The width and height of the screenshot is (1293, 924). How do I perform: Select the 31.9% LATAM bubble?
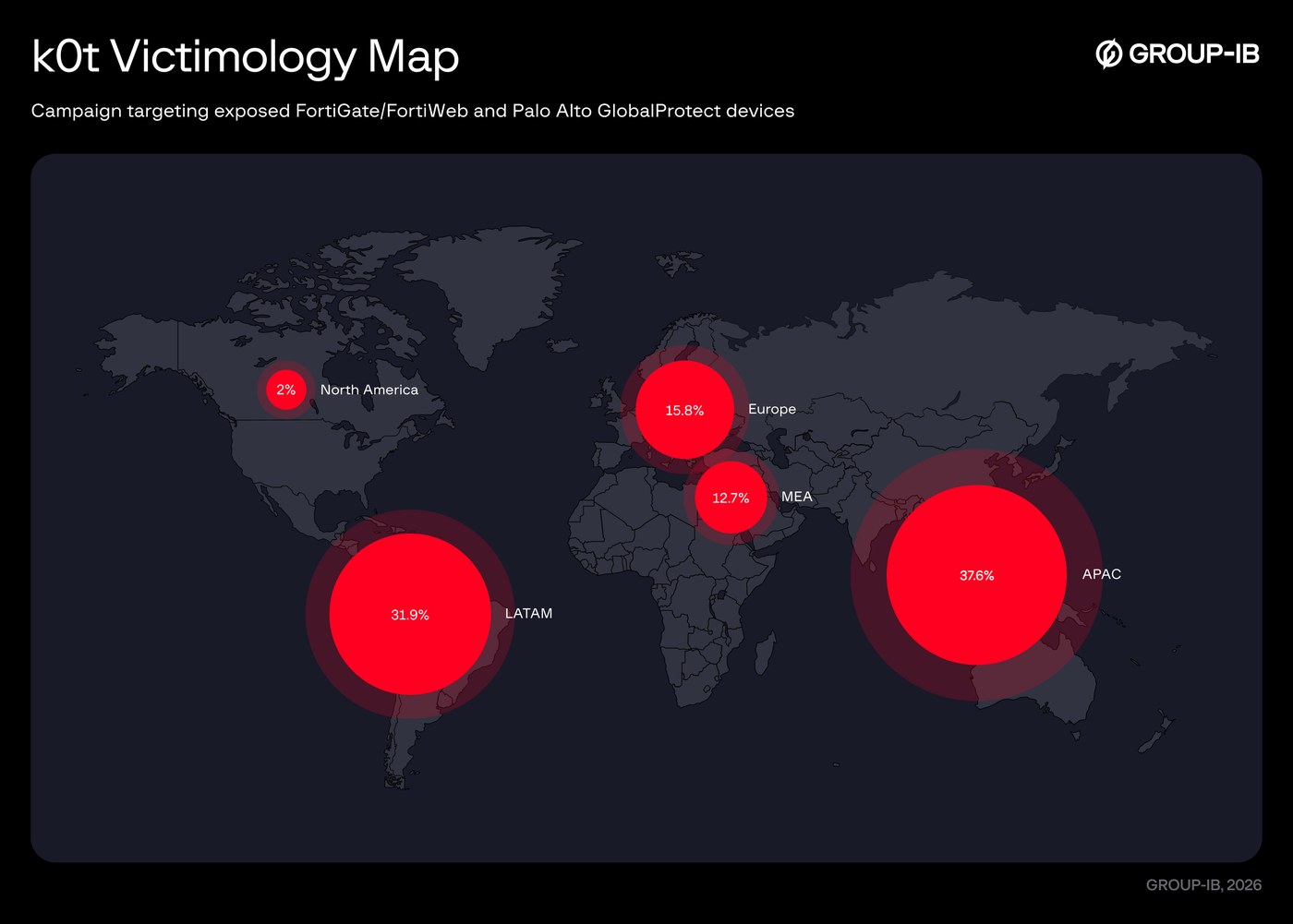[410, 614]
